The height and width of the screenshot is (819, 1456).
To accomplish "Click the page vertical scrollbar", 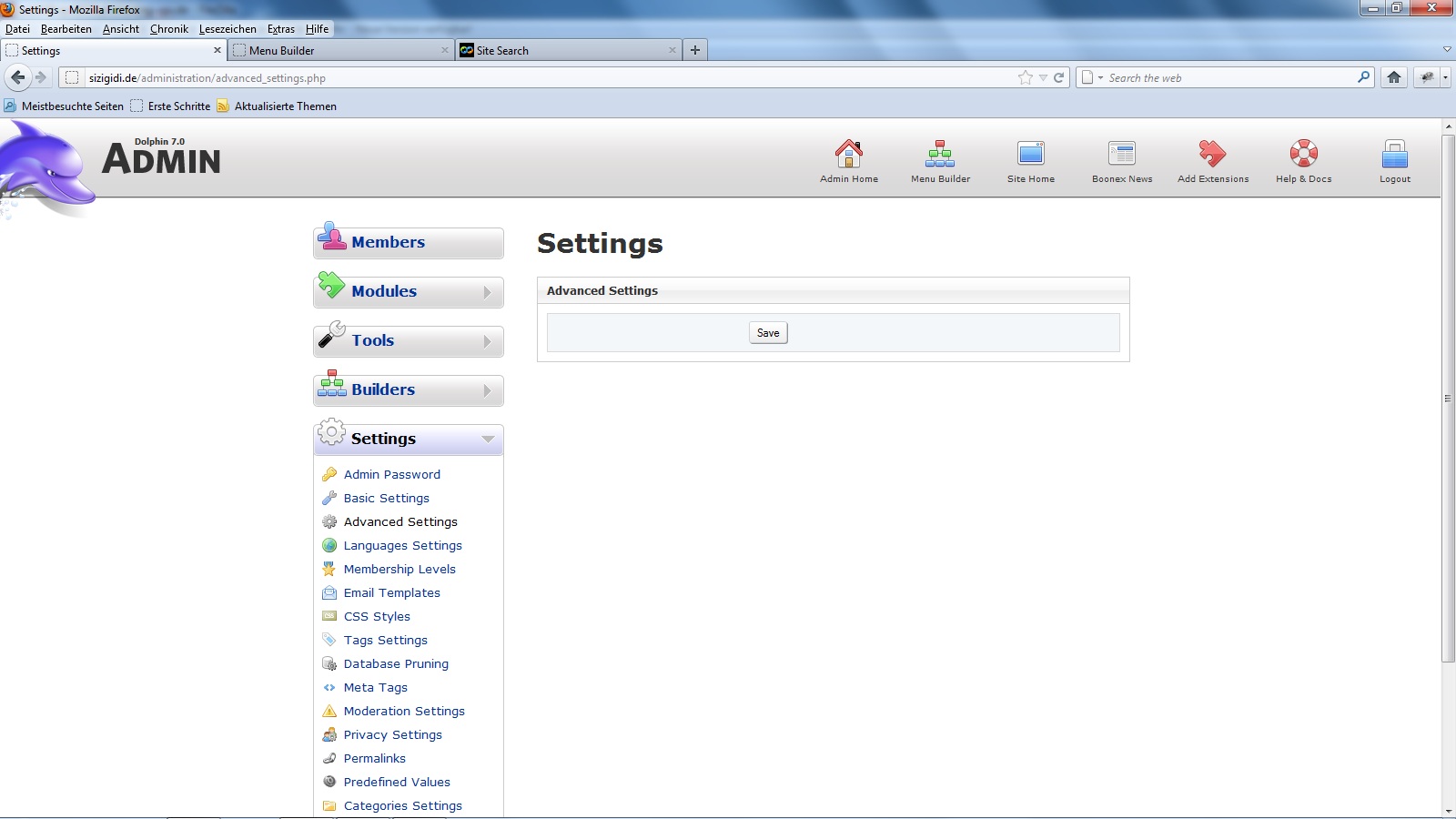I will (1448, 399).
